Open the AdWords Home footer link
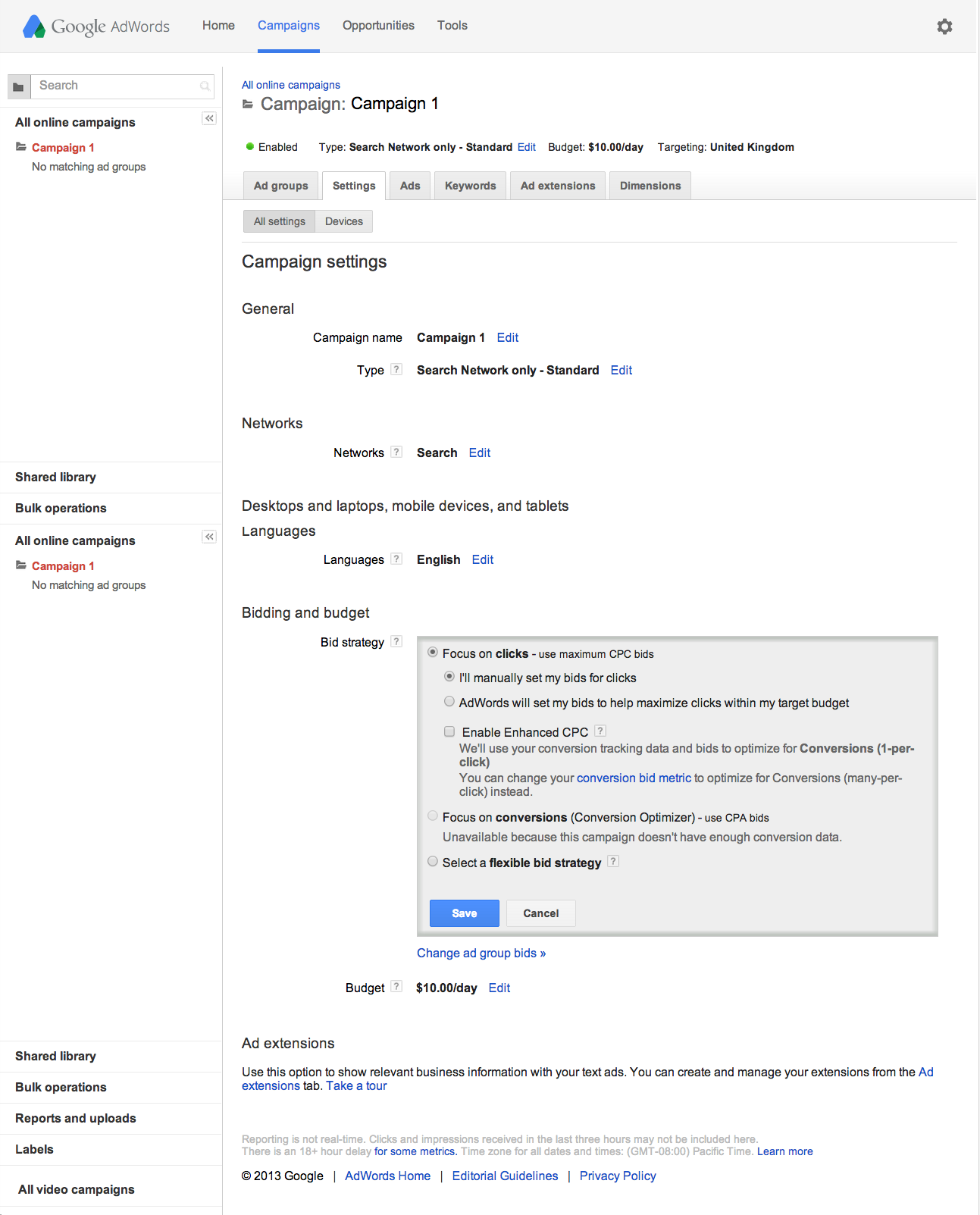Screen dimensions: 980x1215 coord(387,1176)
